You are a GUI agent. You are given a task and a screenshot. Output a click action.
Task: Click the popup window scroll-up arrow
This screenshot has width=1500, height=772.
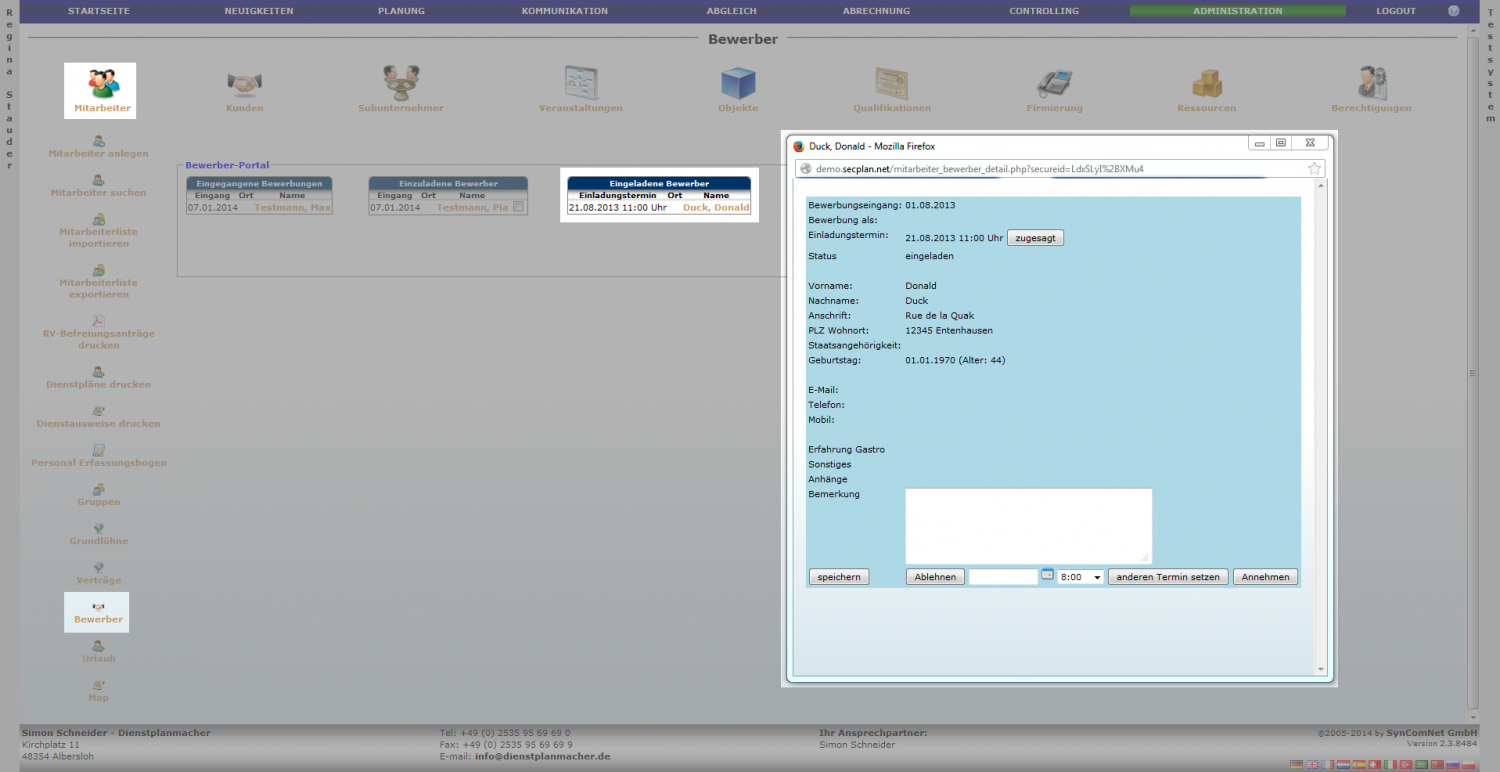1320,186
